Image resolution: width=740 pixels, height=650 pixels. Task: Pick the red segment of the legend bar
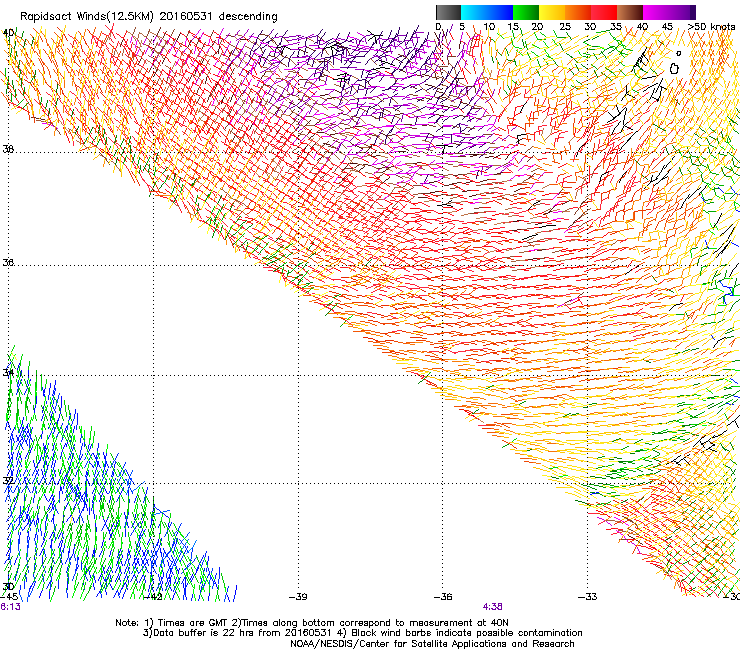pyautogui.click(x=604, y=12)
